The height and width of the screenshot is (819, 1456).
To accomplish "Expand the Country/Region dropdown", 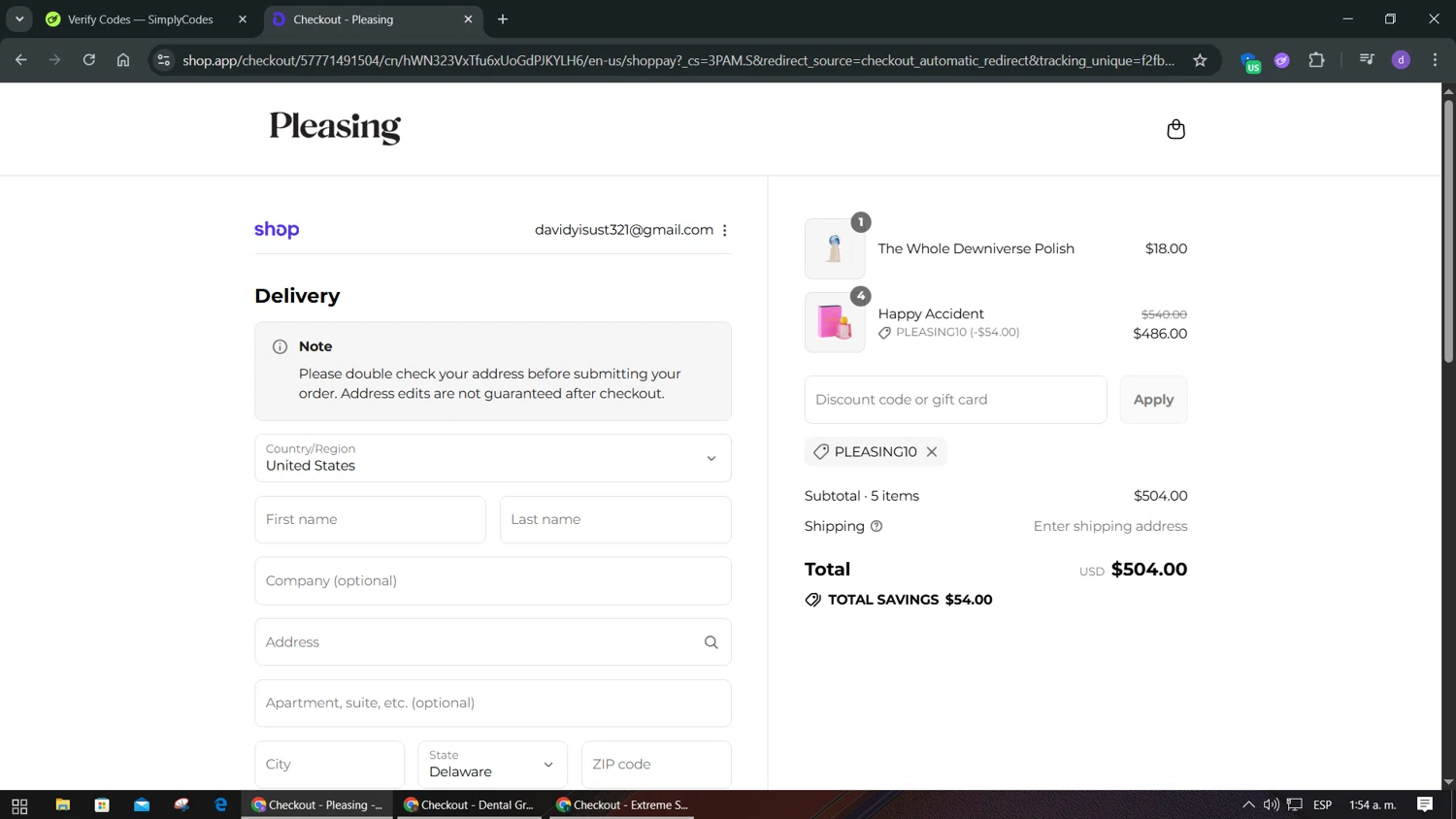I will coord(493,458).
